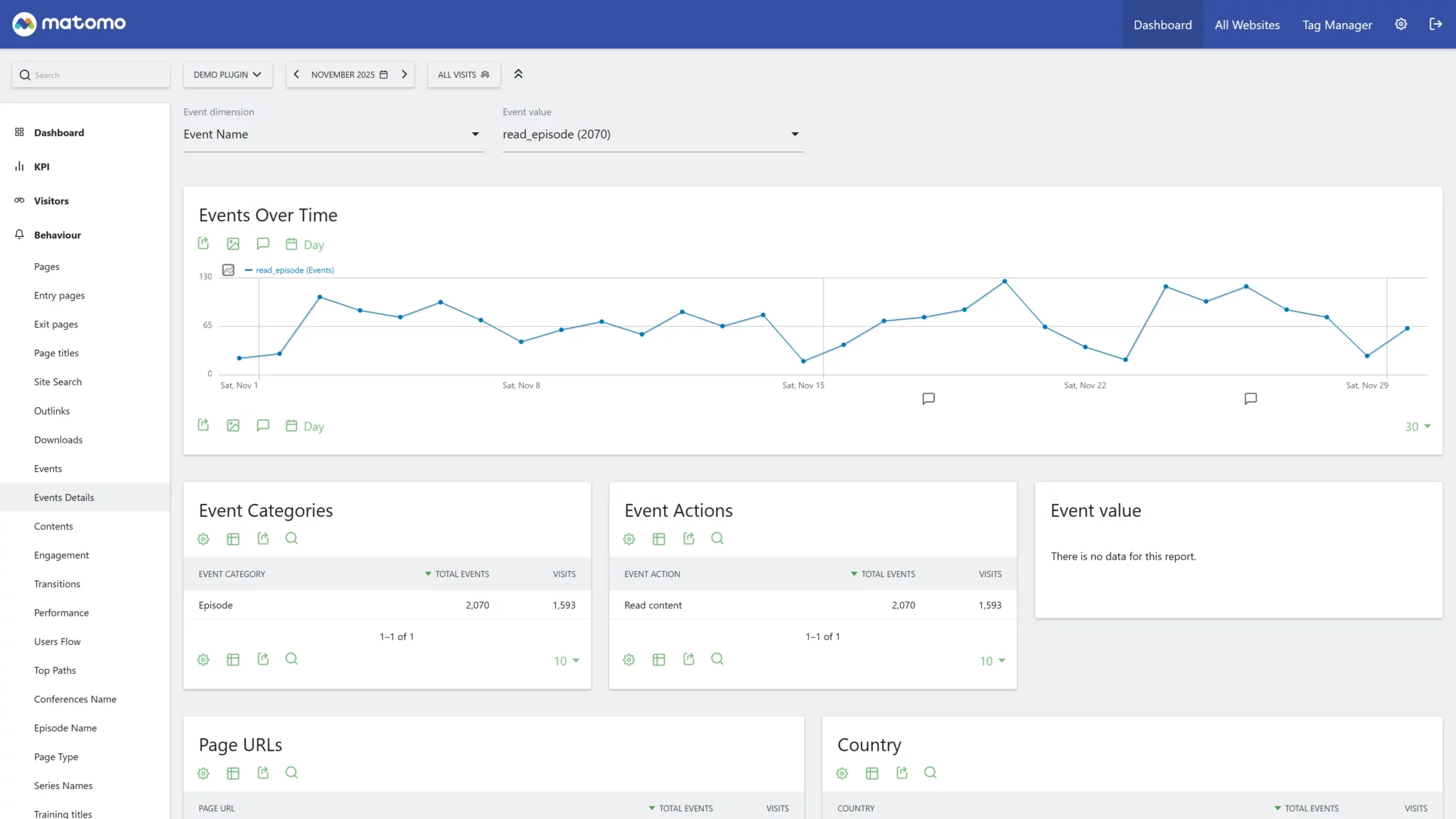Image resolution: width=1456 pixels, height=819 pixels.
Task: Open the Event dimension dropdown
Action: pyautogui.click(x=333, y=134)
